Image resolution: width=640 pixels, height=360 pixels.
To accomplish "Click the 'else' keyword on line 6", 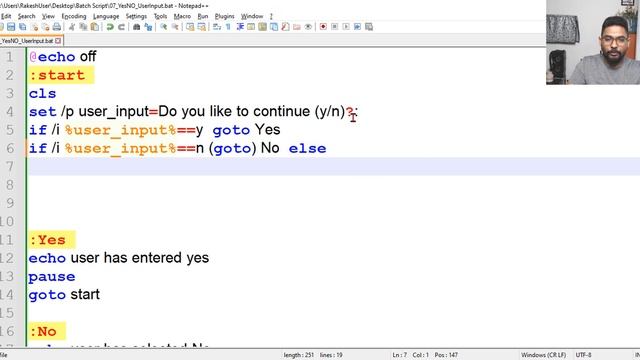I will [x=307, y=149].
